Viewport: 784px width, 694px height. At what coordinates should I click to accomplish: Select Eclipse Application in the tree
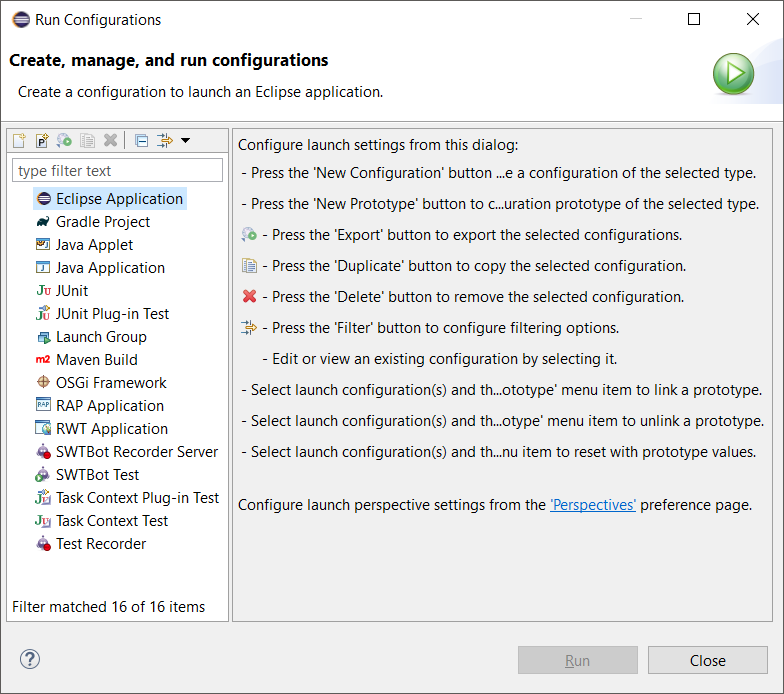(x=119, y=199)
